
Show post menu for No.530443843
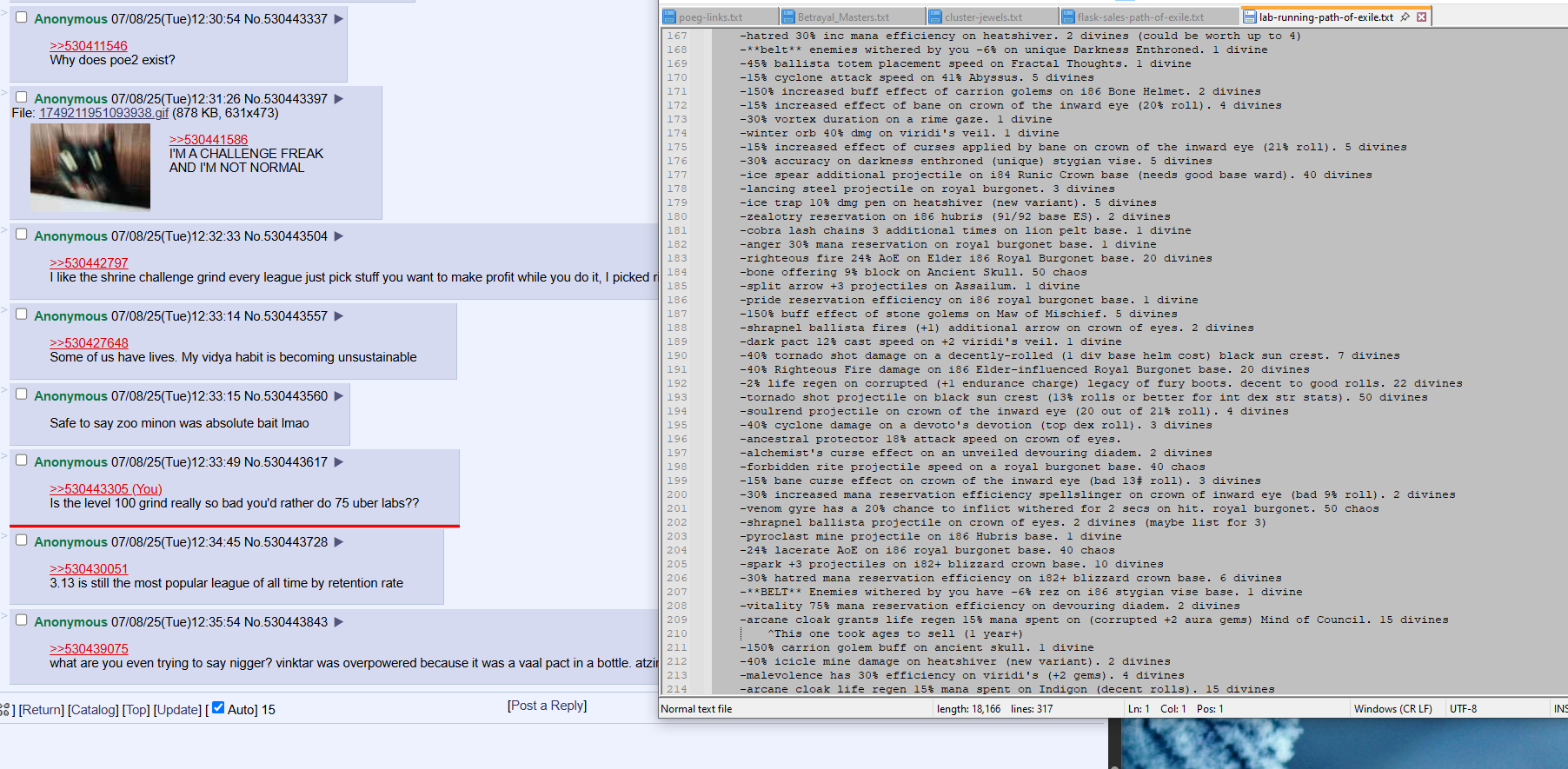[339, 622]
